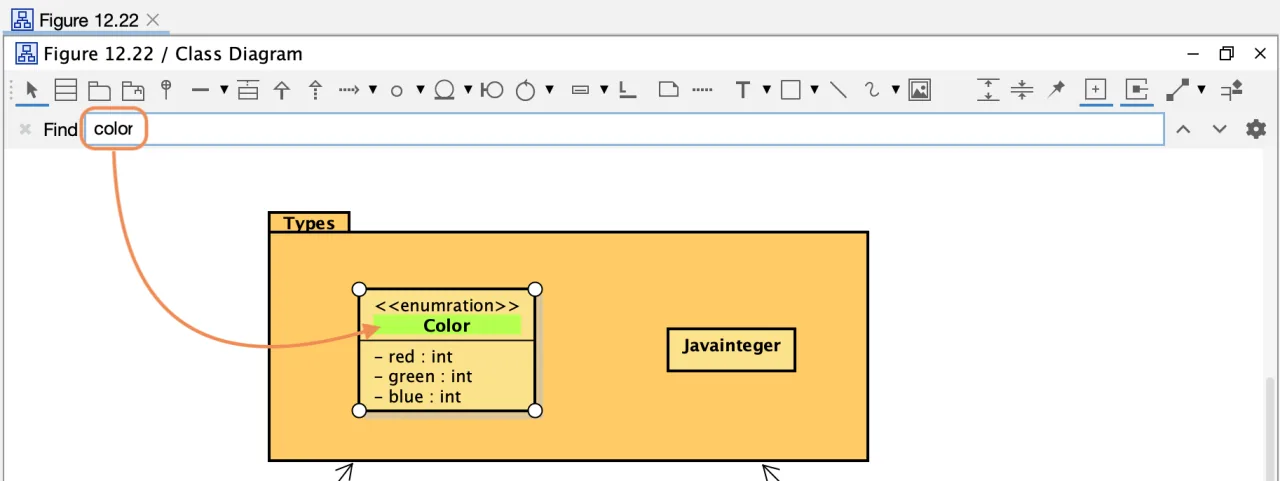1280x481 pixels.
Task: Open Find settings gear
Action: point(1256,129)
